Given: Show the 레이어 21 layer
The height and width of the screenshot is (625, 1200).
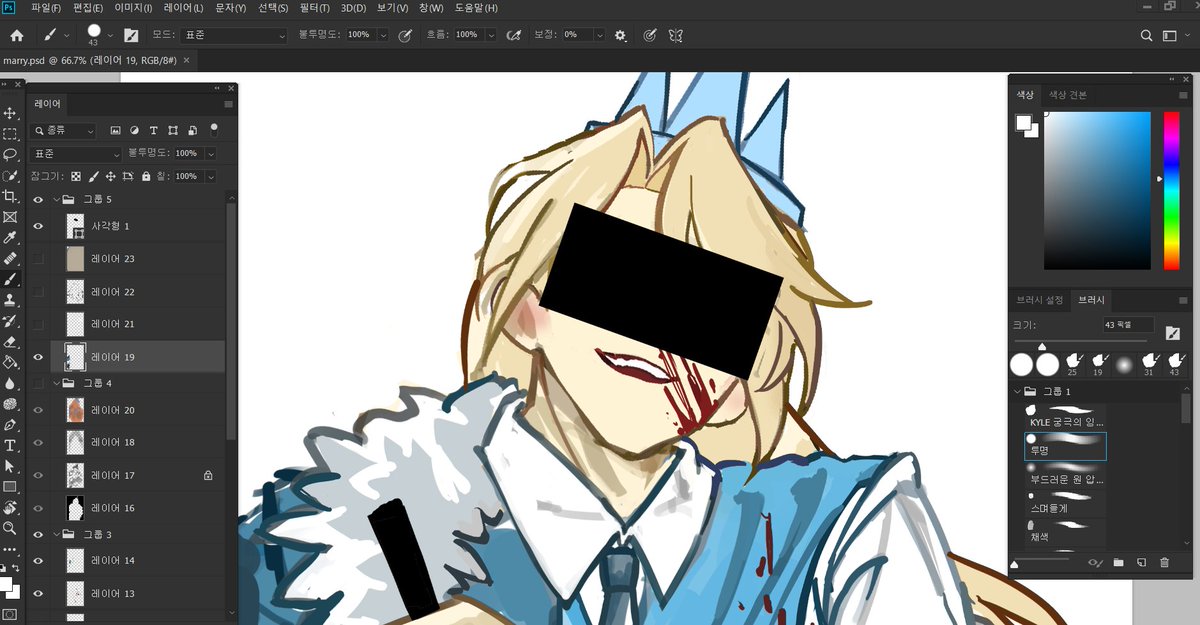Looking at the screenshot, I should coord(38,324).
